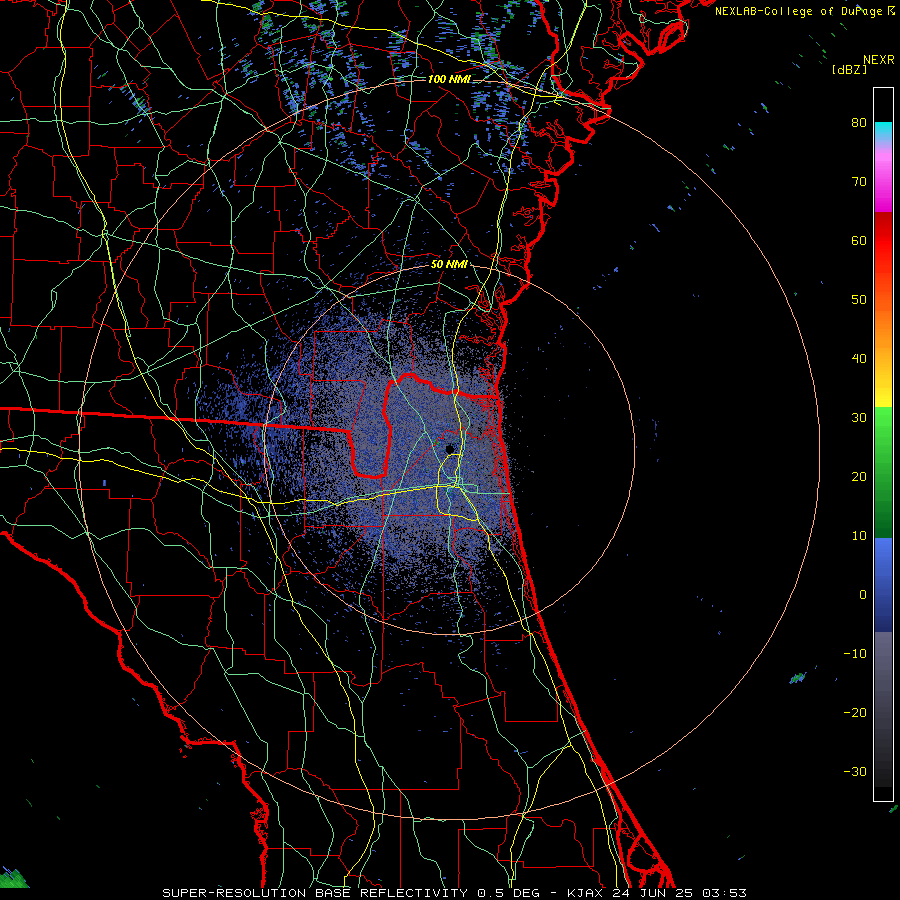This screenshot has width=900, height=900.
Task: Click the 70 dBZ scale value
Action: click(859, 181)
